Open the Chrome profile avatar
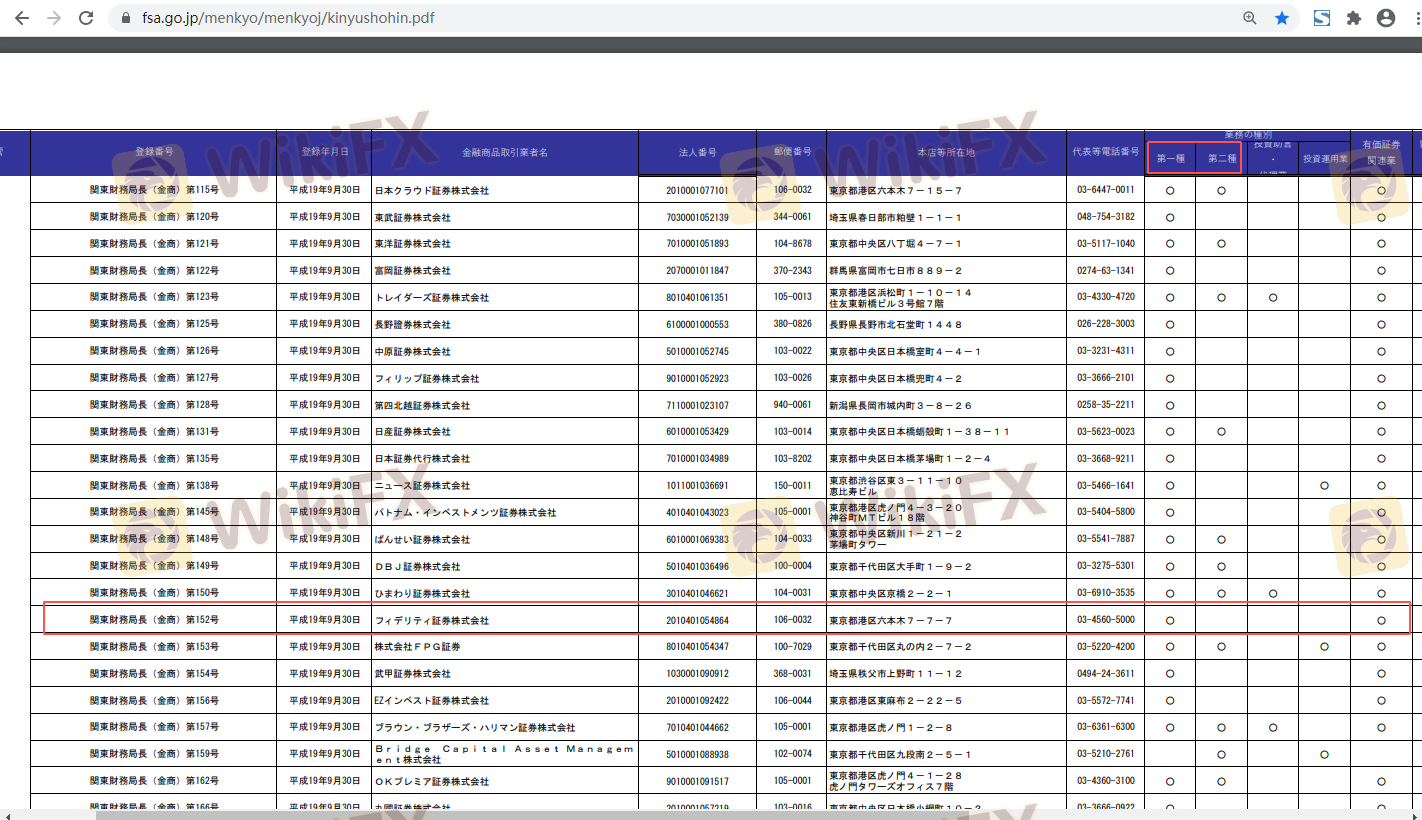Viewport: 1422px width, 820px height. [1386, 18]
